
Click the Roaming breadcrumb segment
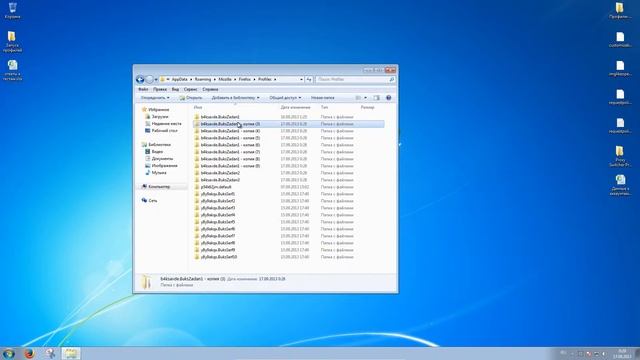(x=203, y=79)
